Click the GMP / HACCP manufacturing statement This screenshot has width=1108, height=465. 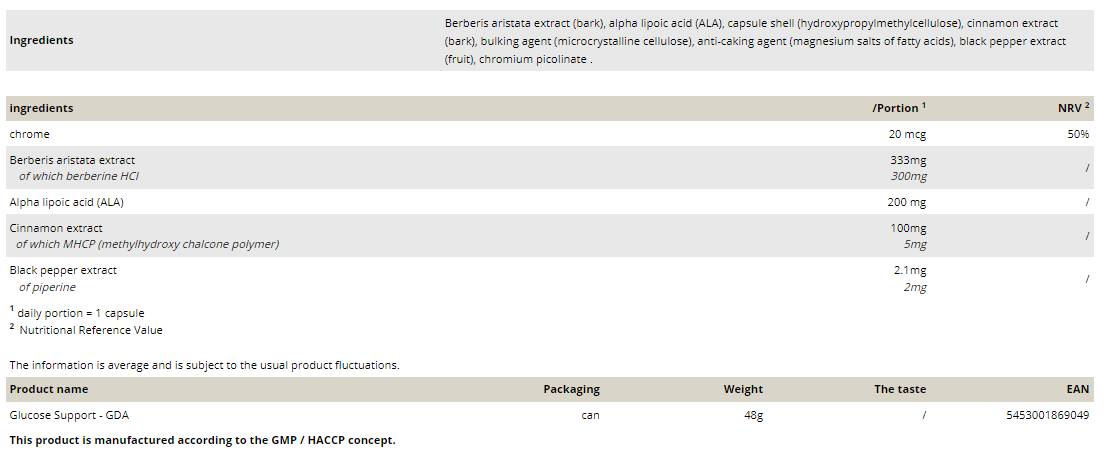pos(203,440)
